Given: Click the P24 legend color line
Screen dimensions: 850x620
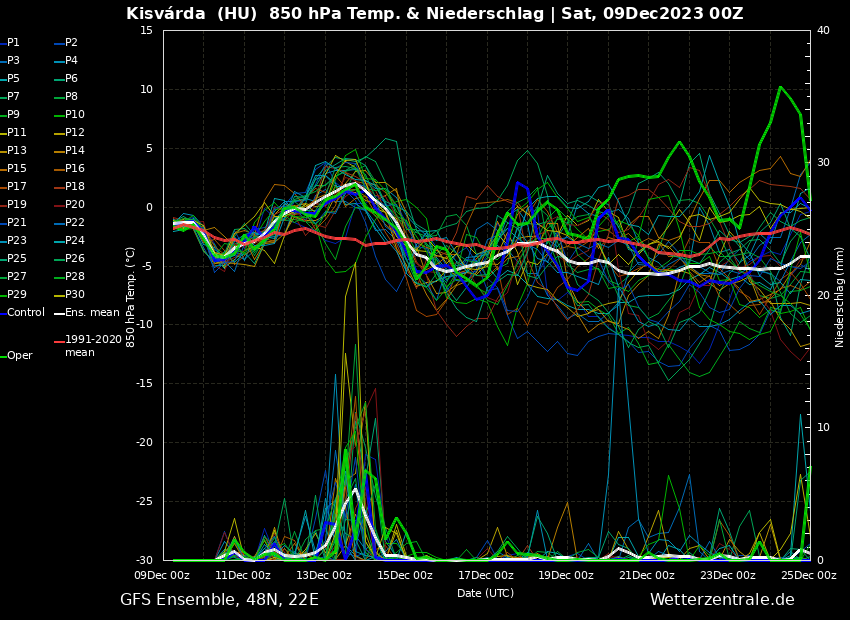Looking at the screenshot, I should tap(59, 241).
